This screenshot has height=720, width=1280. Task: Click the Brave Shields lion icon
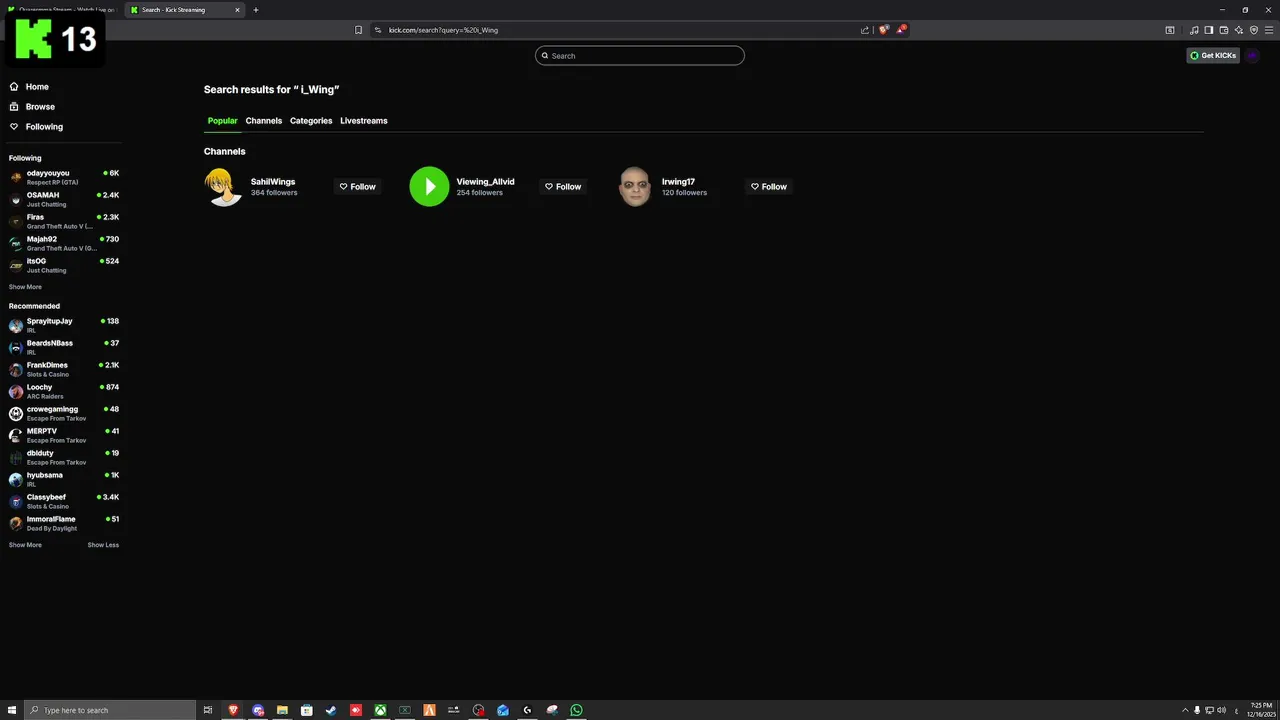[883, 30]
